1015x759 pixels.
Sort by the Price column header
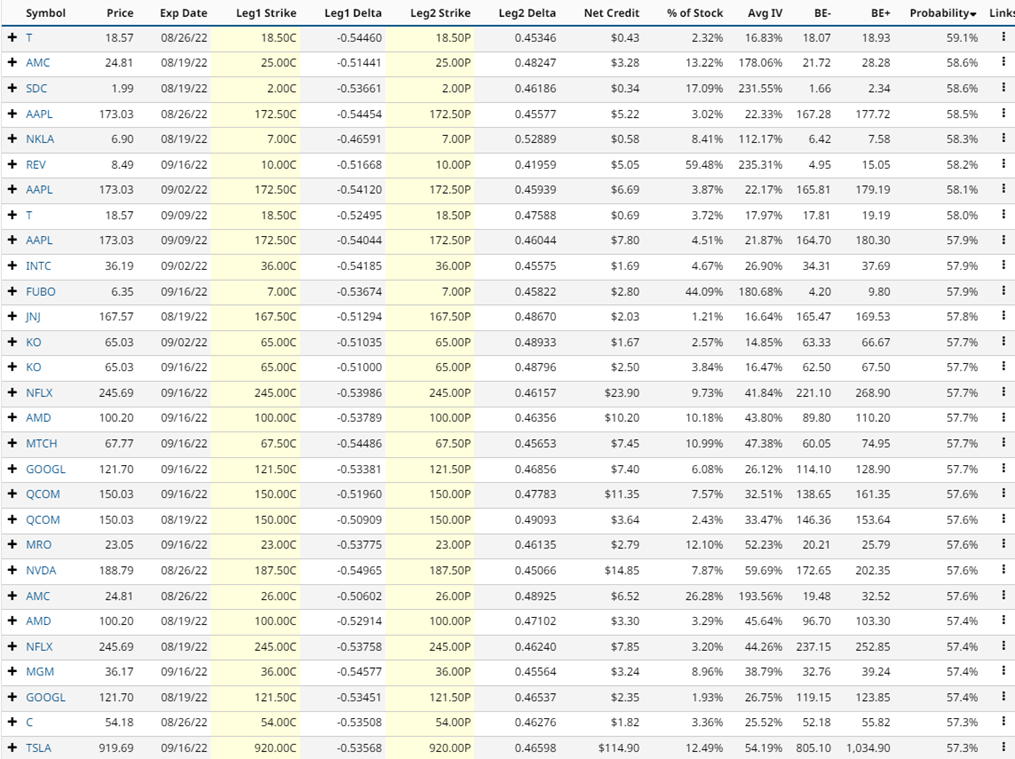(x=120, y=13)
